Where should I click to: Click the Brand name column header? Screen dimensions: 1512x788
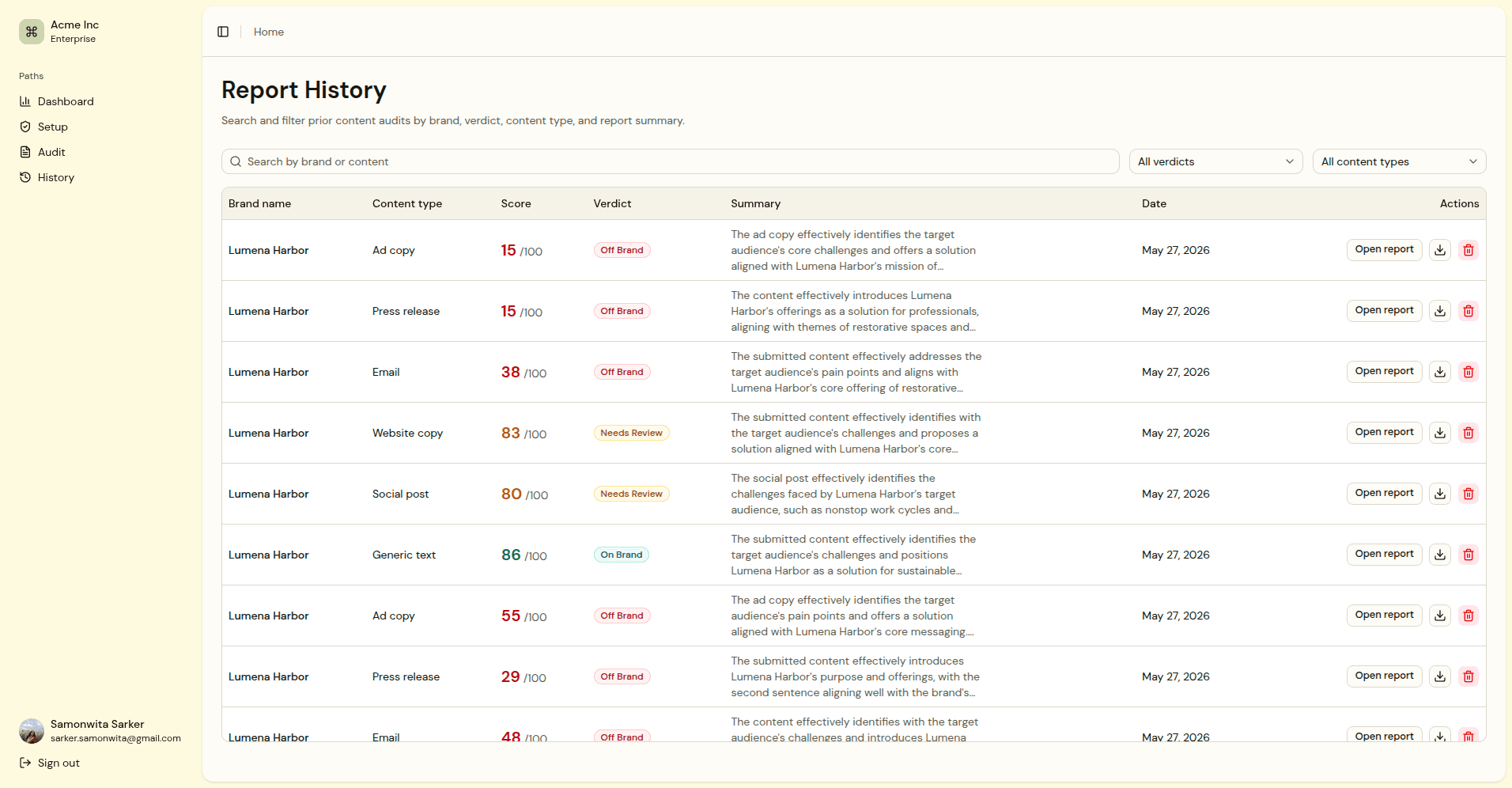pos(259,203)
